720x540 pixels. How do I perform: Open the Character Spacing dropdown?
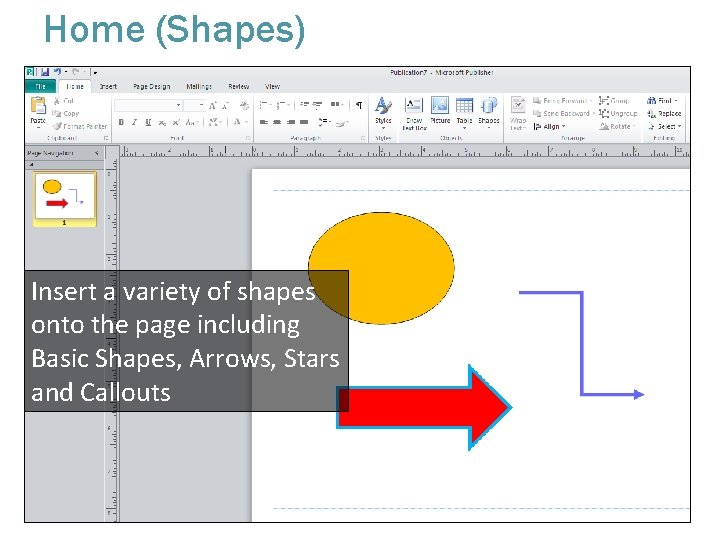click(215, 122)
